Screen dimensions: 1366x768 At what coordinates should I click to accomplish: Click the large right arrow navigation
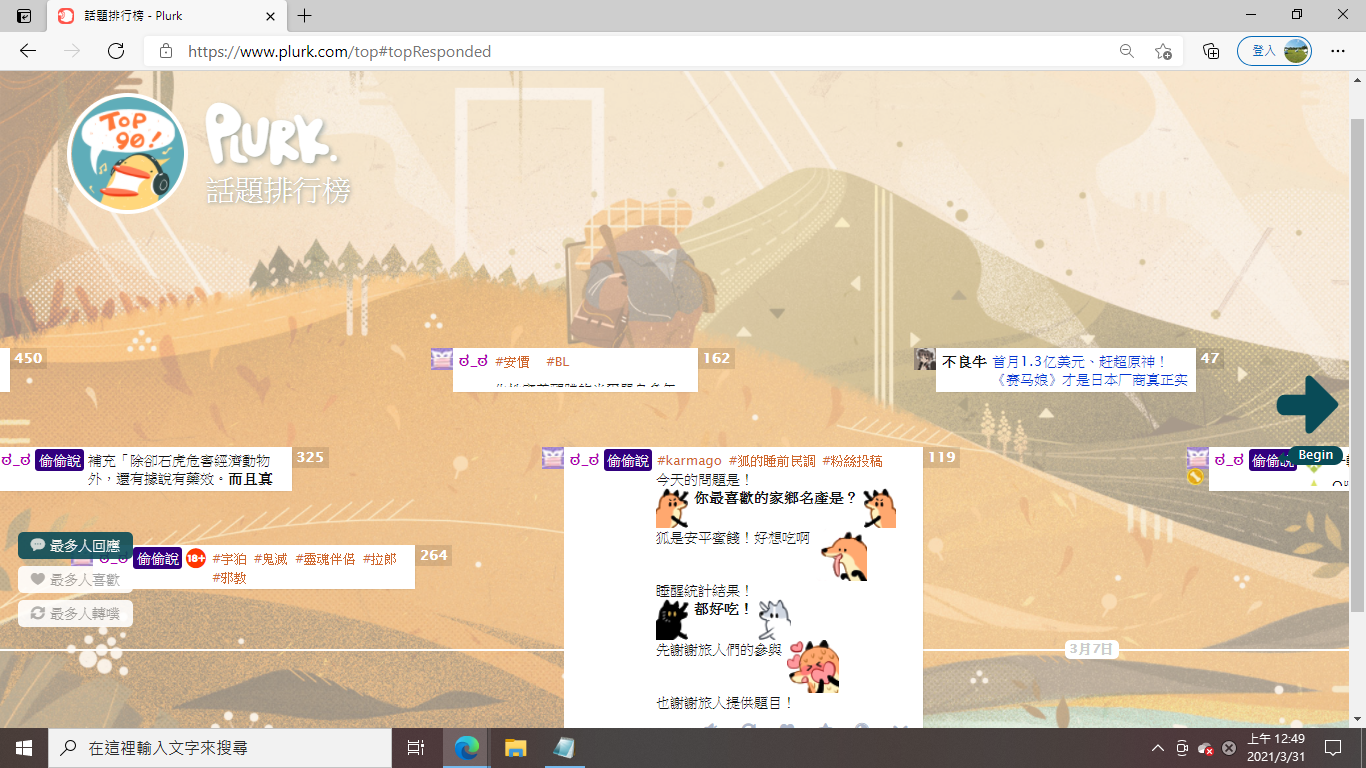[x=1307, y=405]
